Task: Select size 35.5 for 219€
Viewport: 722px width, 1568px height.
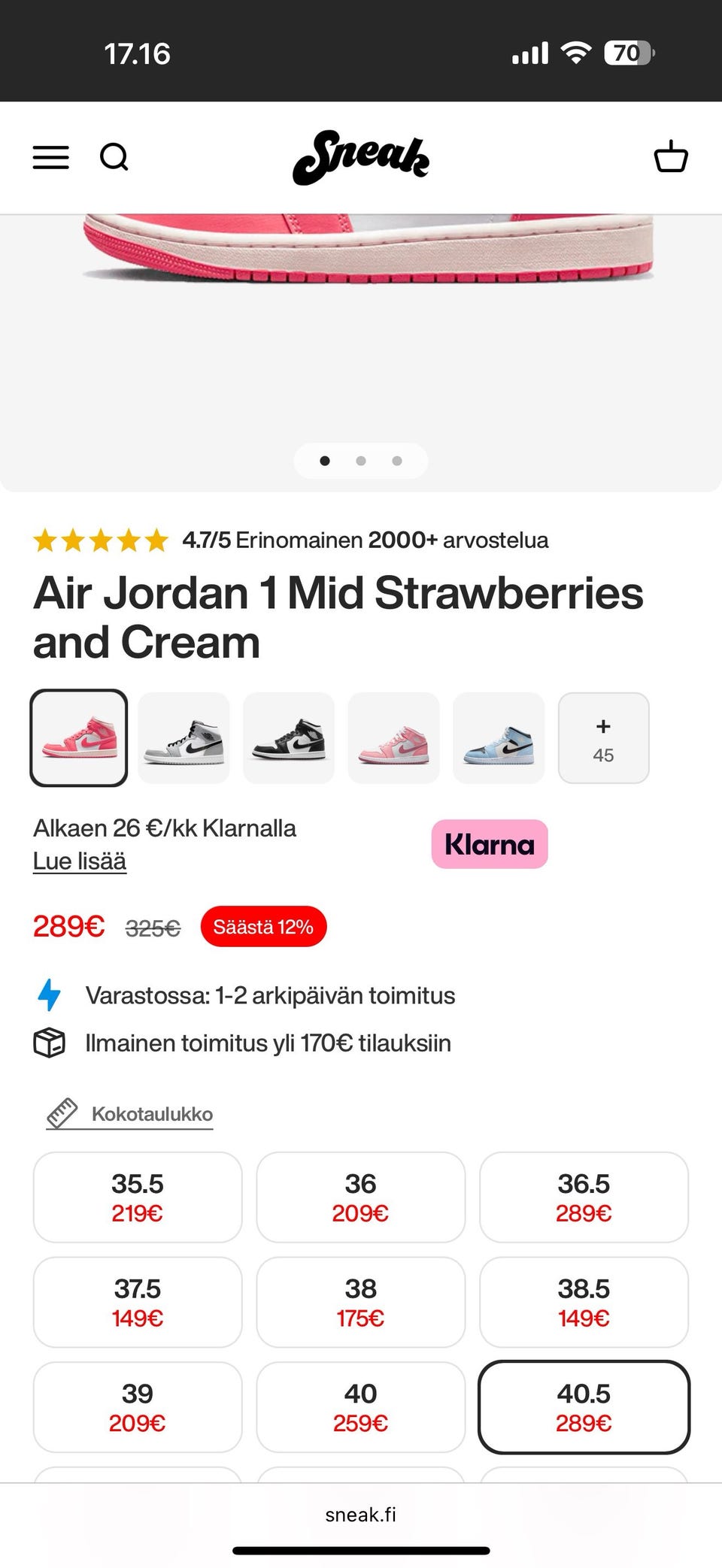Action: tap(138, 1197)
